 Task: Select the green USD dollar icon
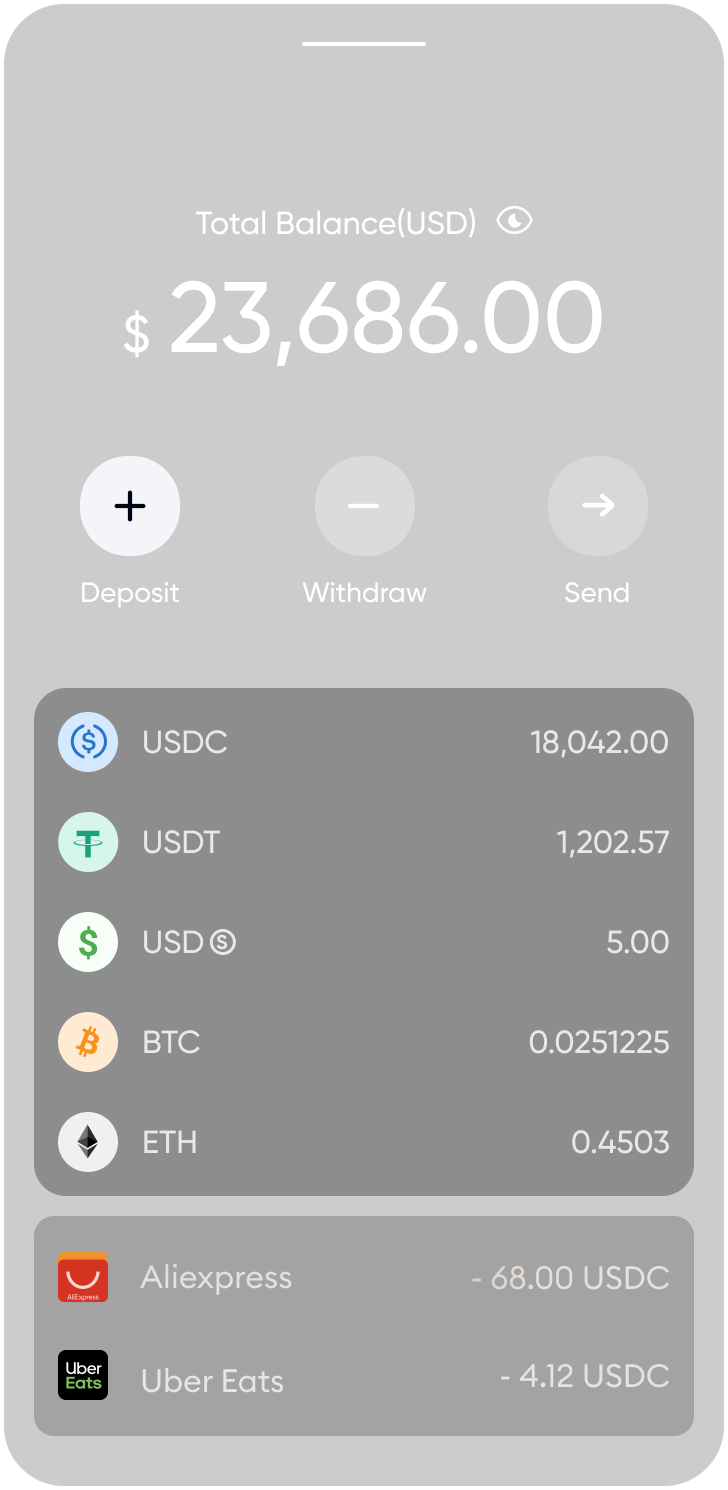88,942
